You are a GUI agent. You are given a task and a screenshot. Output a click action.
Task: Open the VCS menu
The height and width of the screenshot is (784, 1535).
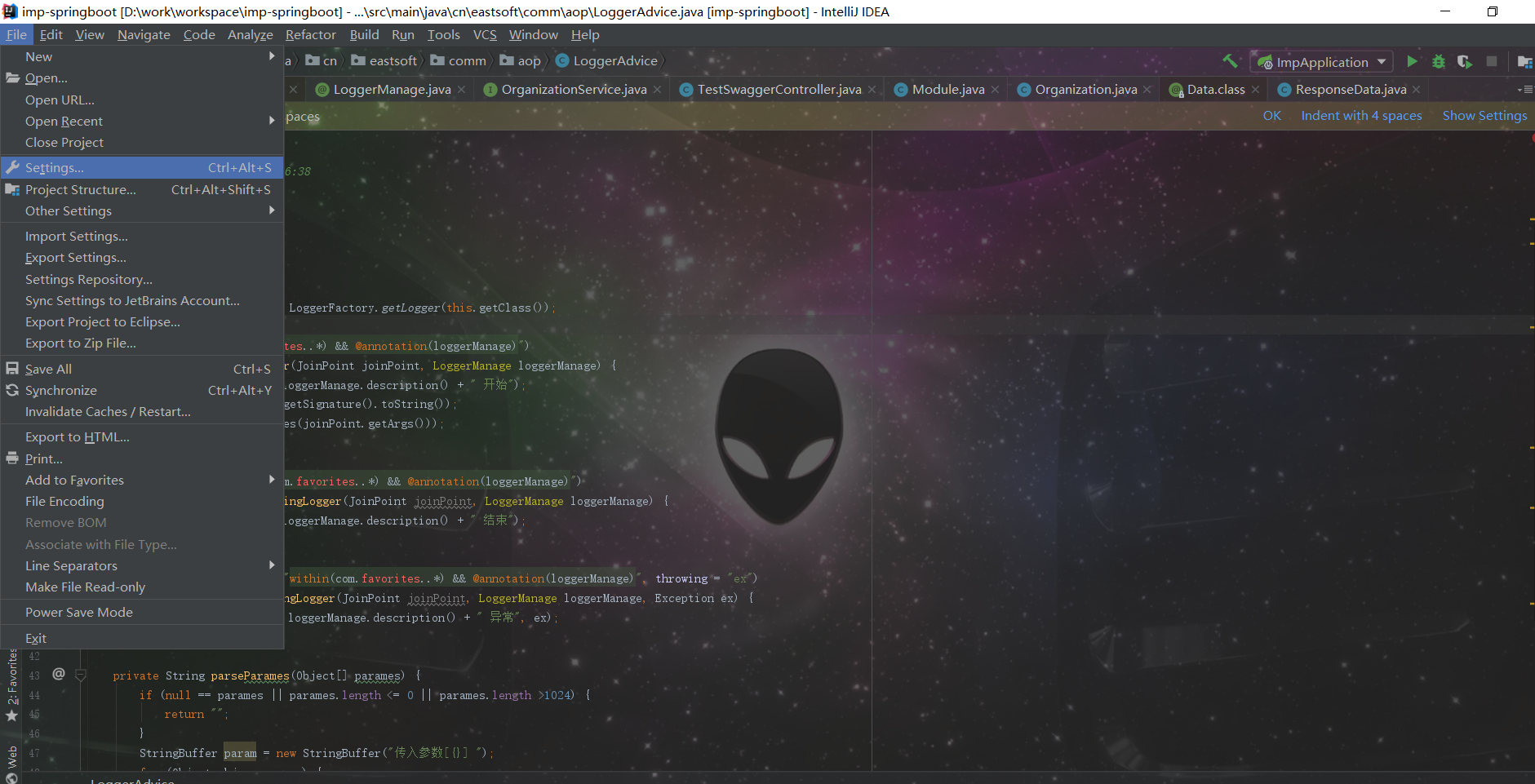485,35
